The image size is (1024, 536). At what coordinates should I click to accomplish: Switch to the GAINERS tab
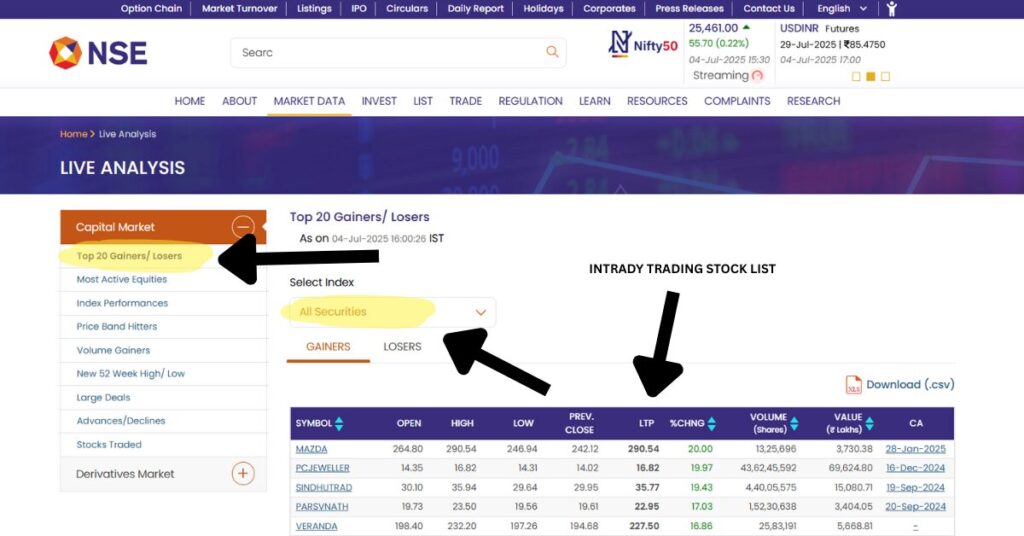pos(328,347)
